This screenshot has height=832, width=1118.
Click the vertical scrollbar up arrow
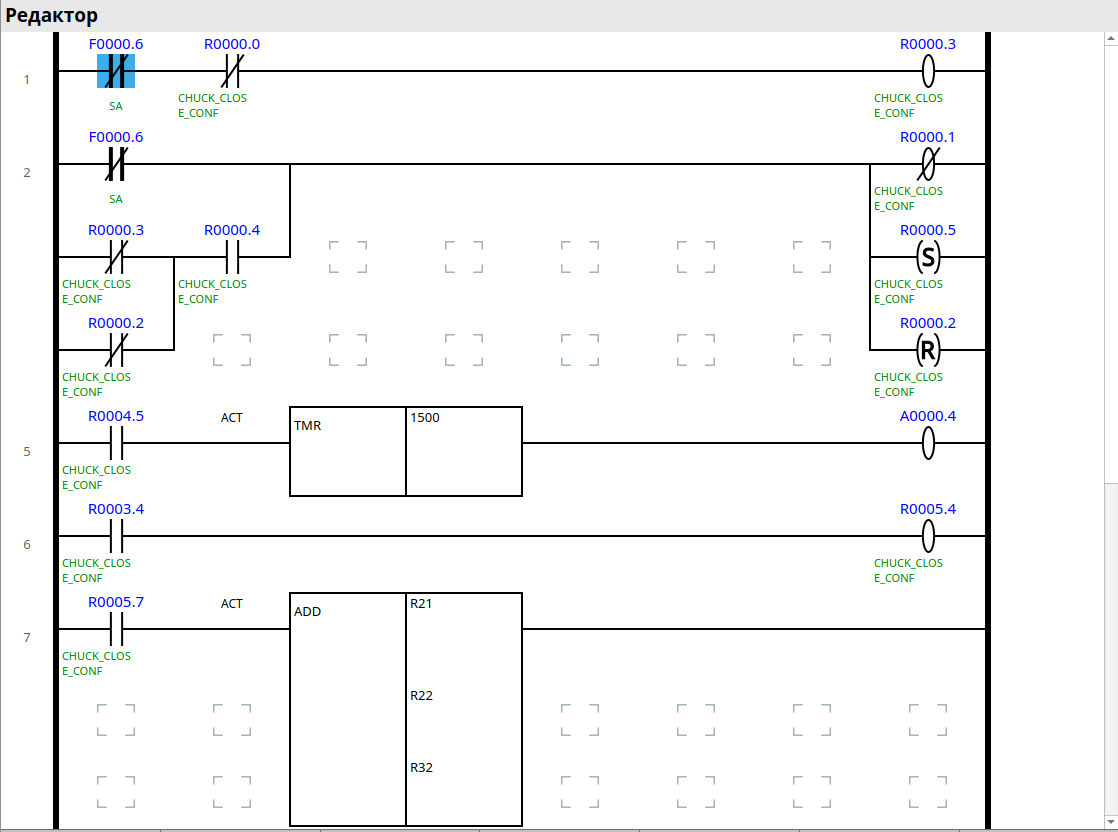1108,41
